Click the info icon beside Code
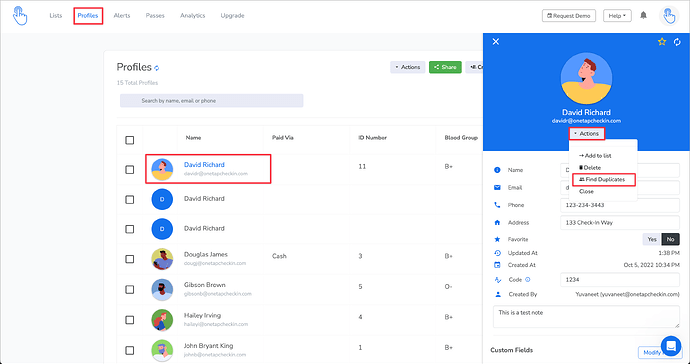Image resolution: width=690 pixels, height=364 pixels. (x=528, y=279)
